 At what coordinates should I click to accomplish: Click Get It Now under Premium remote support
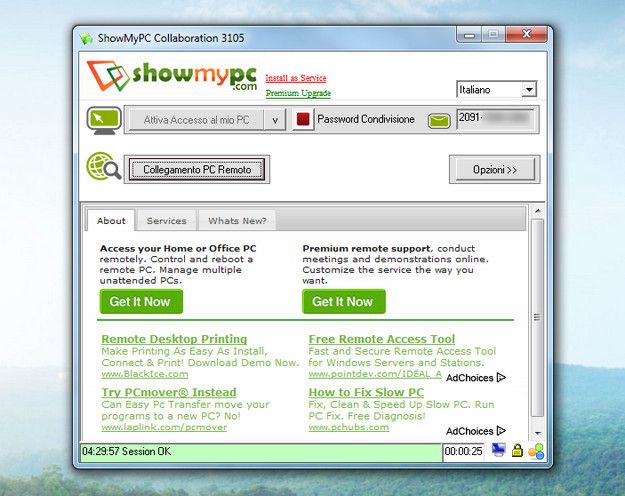[344, 301]
